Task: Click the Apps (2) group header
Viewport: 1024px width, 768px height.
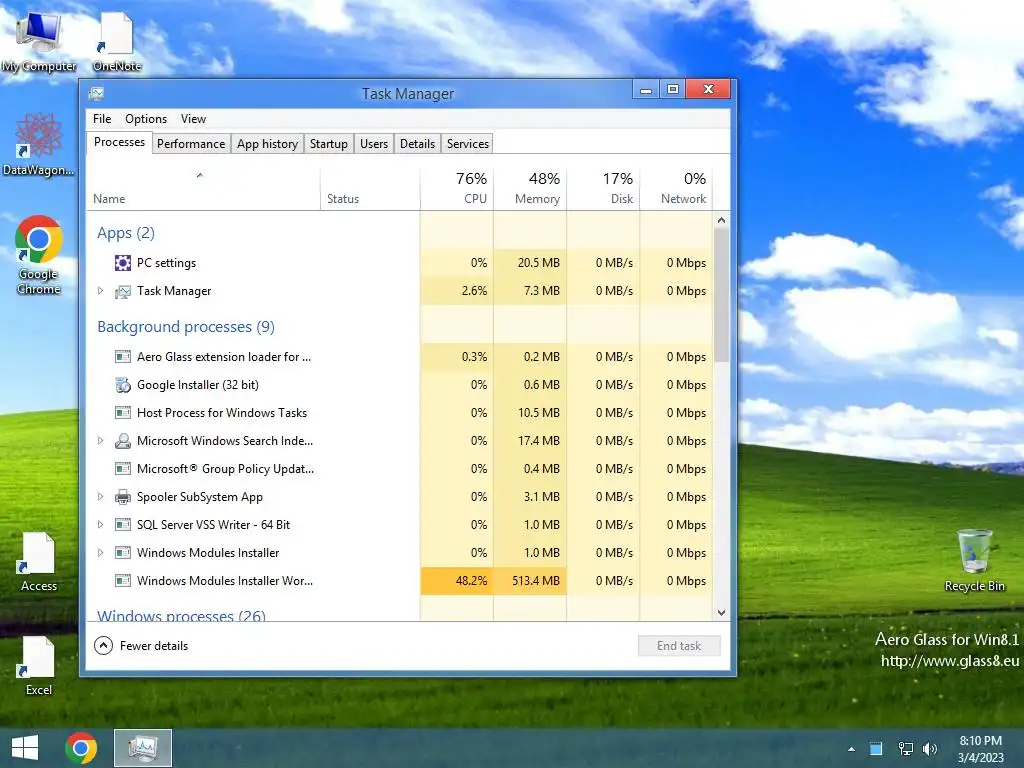Action: (126, 233)
